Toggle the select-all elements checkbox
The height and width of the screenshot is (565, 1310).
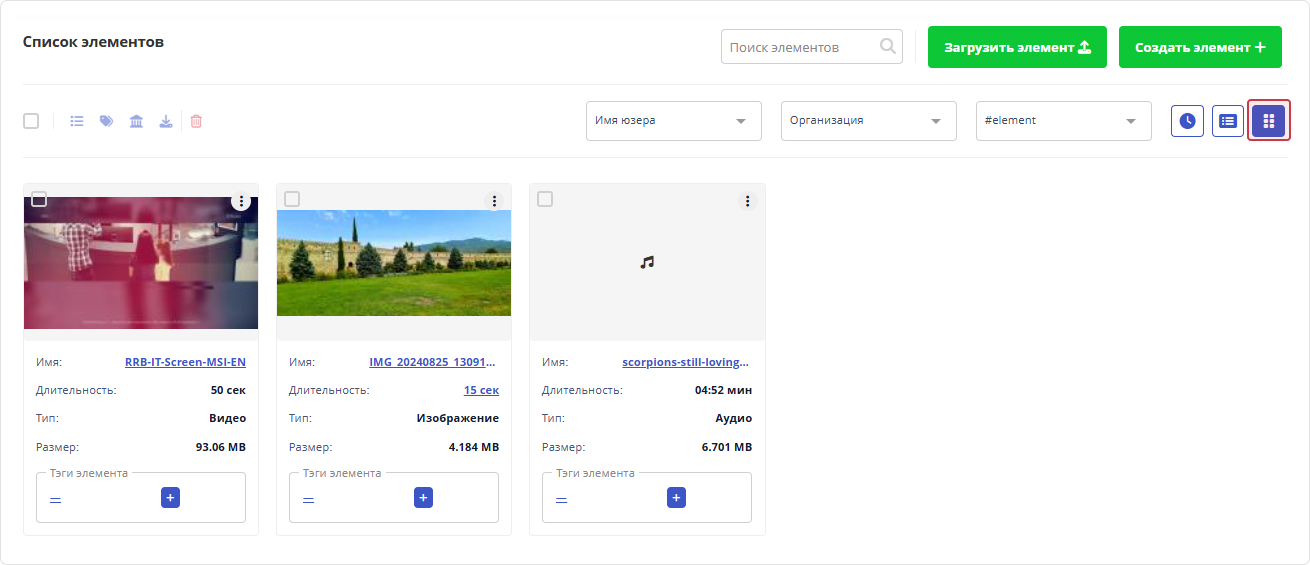(x=31, y=121)
